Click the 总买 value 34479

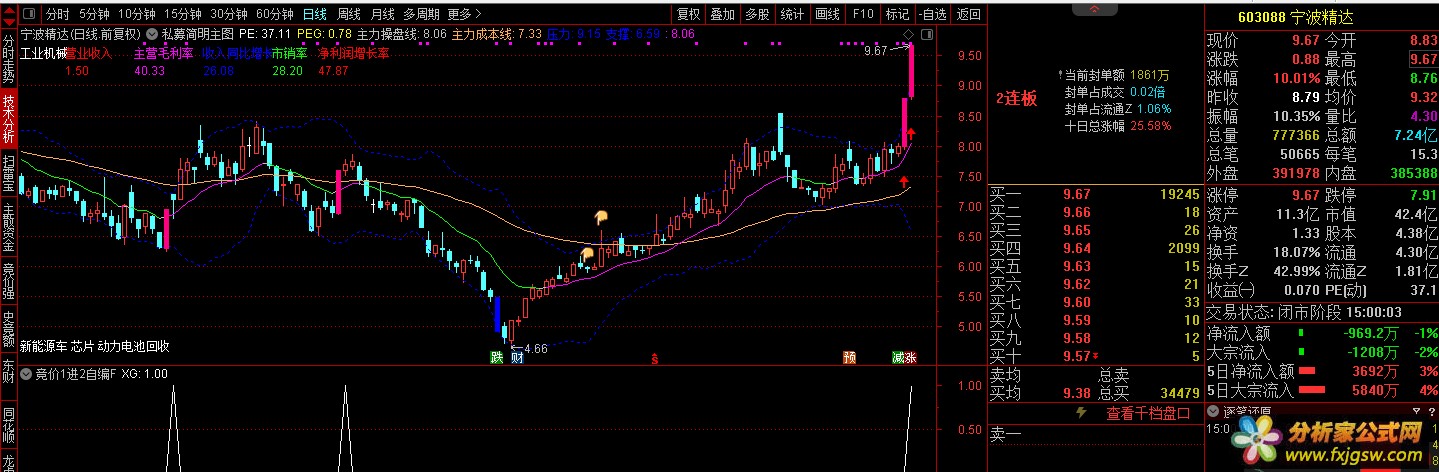(1178, 392)
